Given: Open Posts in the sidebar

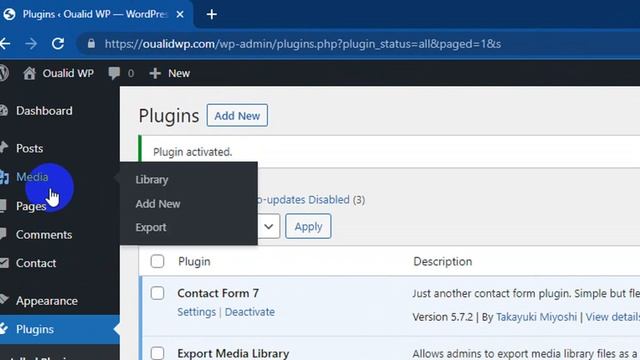Looking at the screenshot, I should [x=29, y=148].
